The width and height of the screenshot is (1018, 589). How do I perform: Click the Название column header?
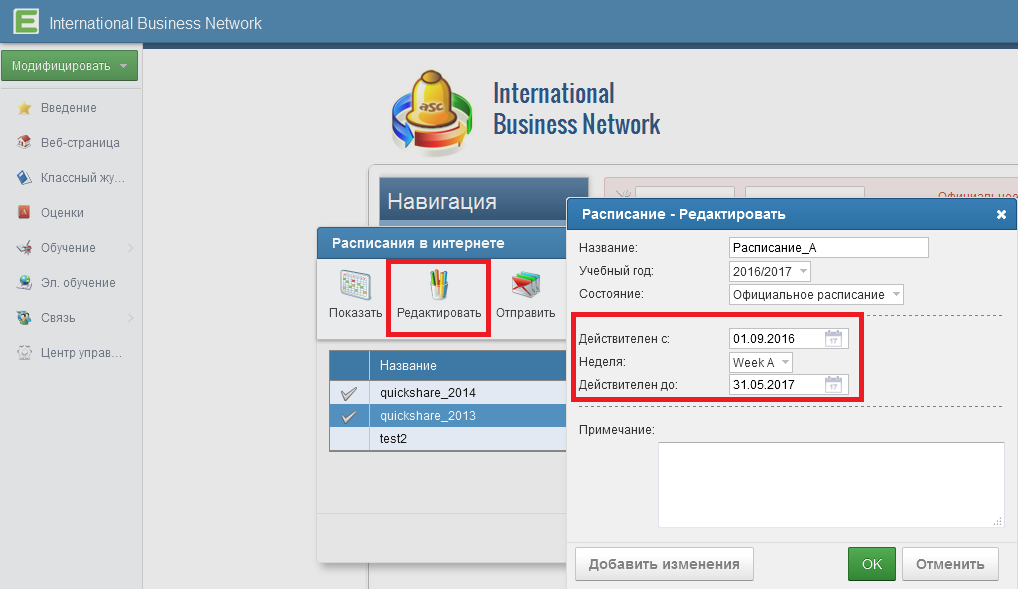[x=467, y=366]
